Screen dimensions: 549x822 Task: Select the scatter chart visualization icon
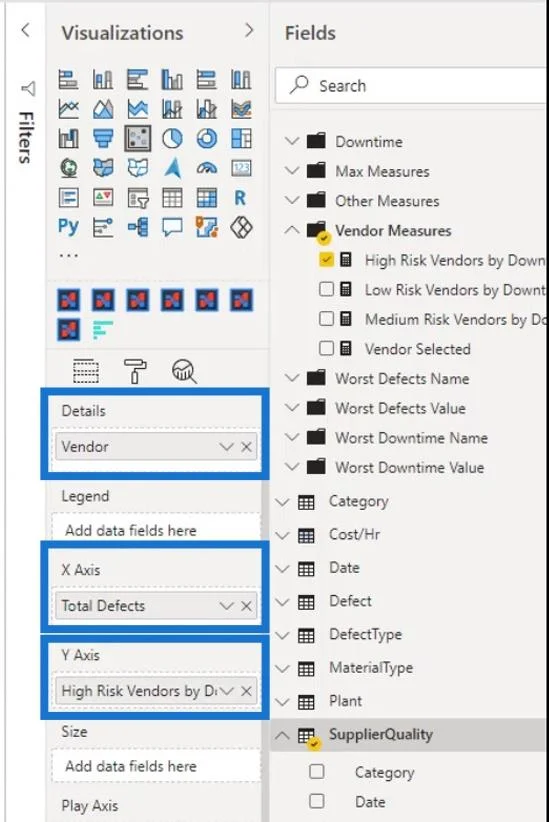(x=138, y=138)
